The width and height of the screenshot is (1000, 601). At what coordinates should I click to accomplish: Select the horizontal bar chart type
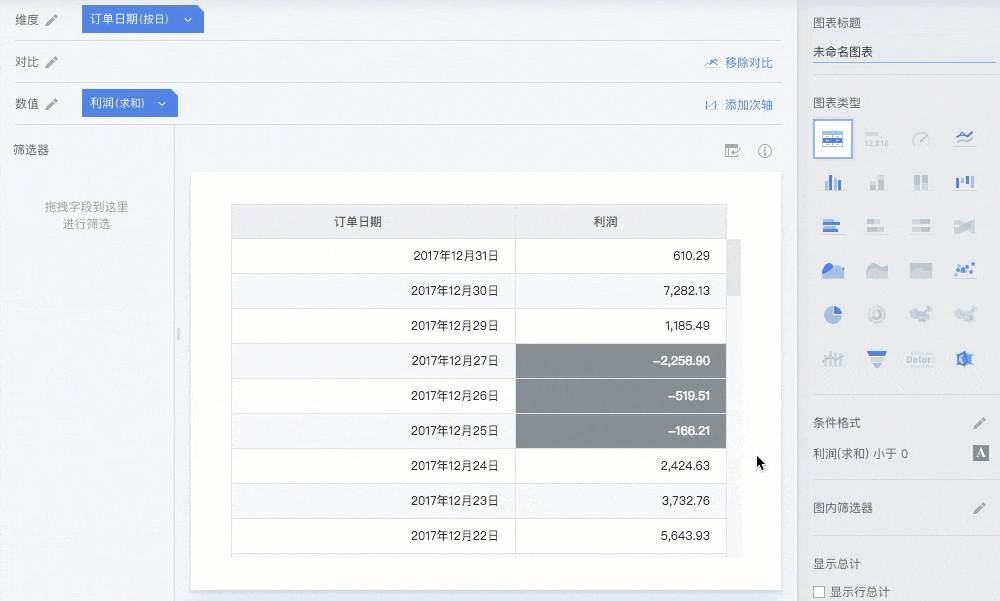(832, 226)
